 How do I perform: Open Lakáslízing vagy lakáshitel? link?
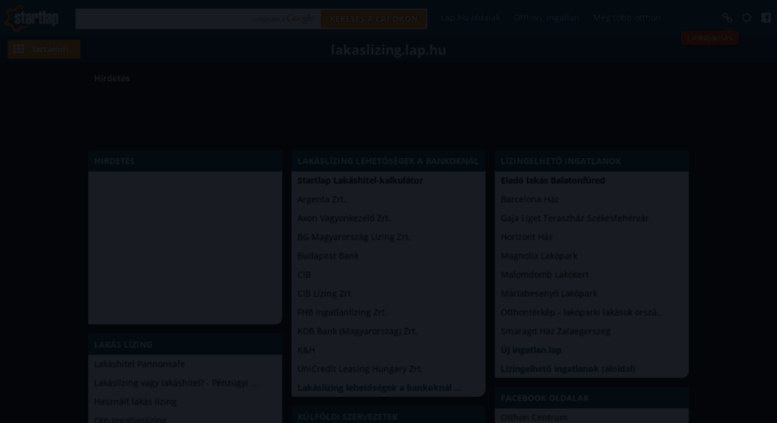tap(175, 382)
